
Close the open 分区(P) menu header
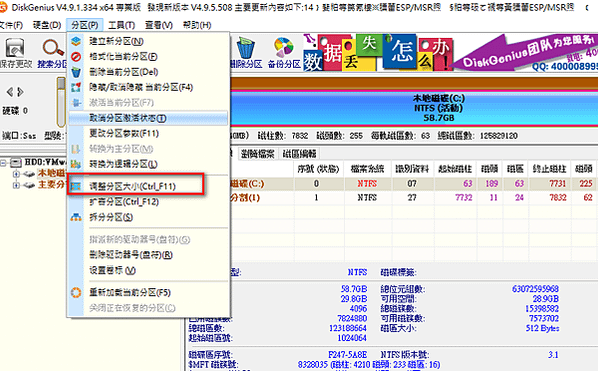[84, 25]
